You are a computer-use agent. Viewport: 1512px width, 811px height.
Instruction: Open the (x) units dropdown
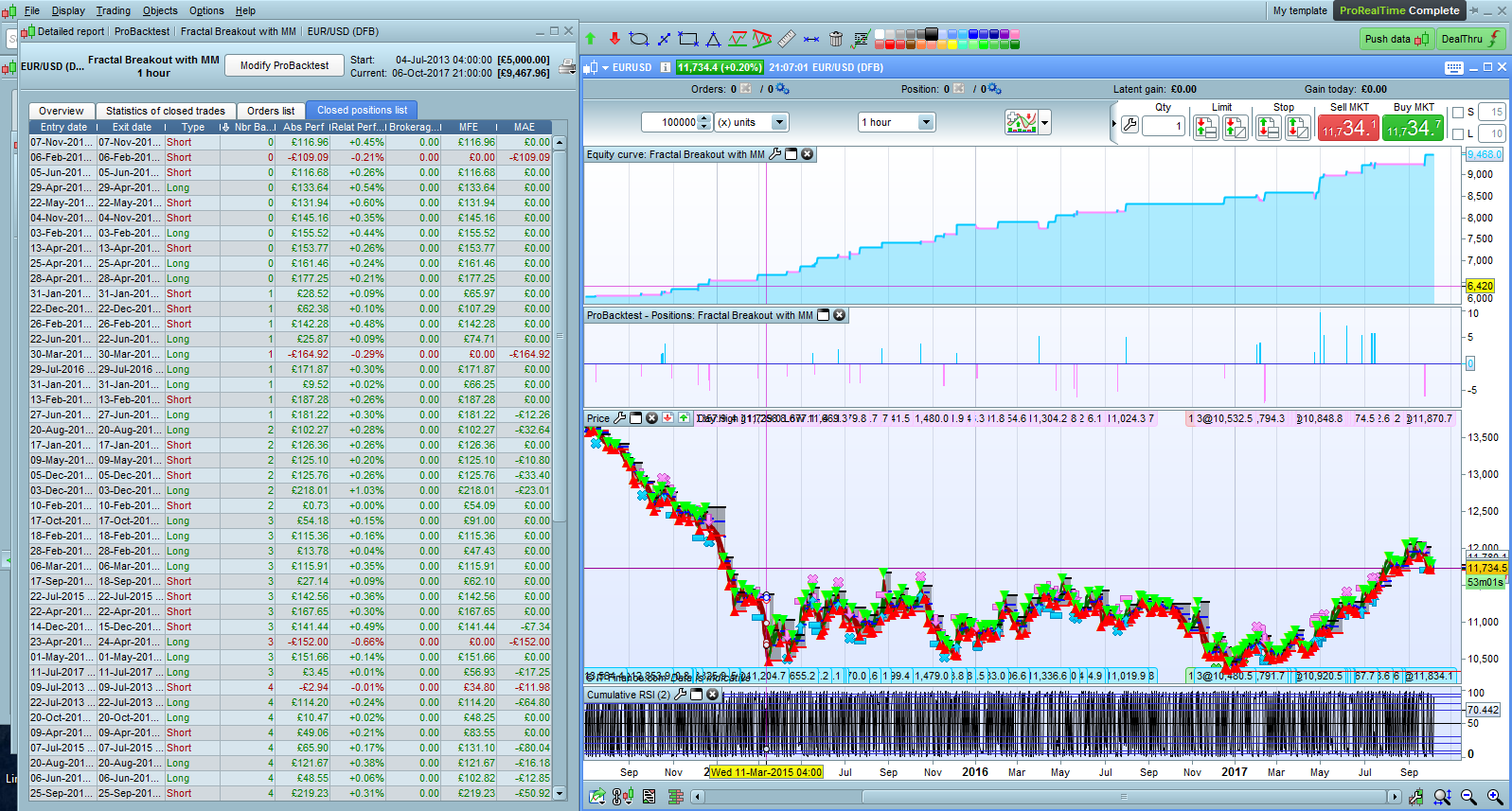[779, 122]
